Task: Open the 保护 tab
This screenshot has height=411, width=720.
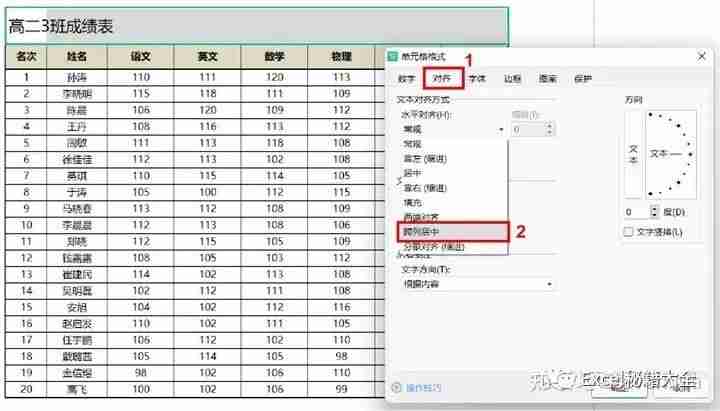Action: [x=583, y=79]
